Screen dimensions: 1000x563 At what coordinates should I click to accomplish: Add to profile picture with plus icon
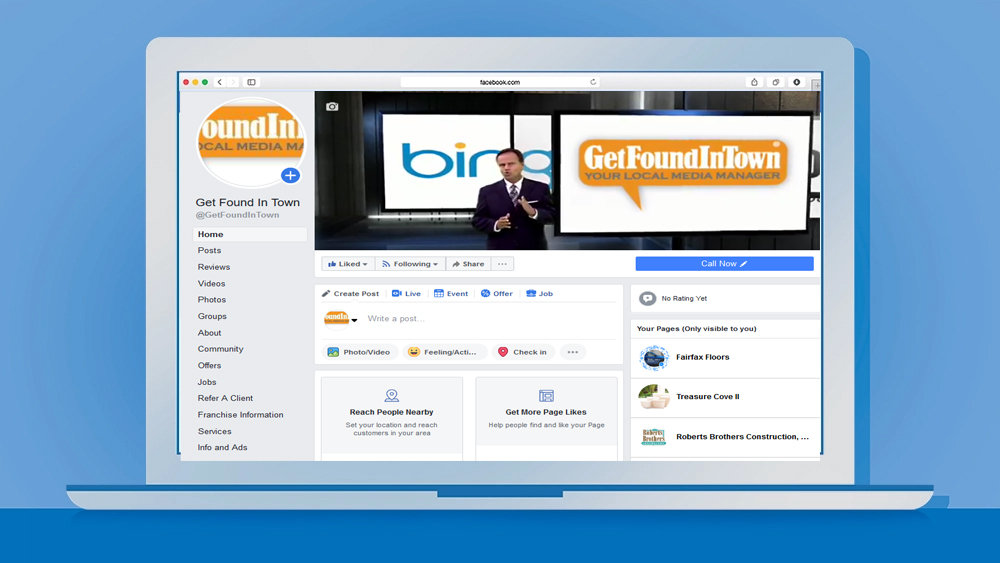(290, 175)
